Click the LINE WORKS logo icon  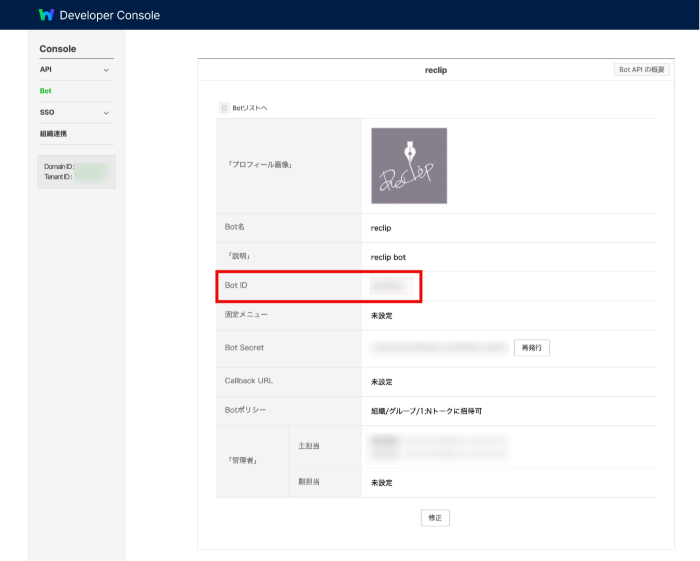46,15
